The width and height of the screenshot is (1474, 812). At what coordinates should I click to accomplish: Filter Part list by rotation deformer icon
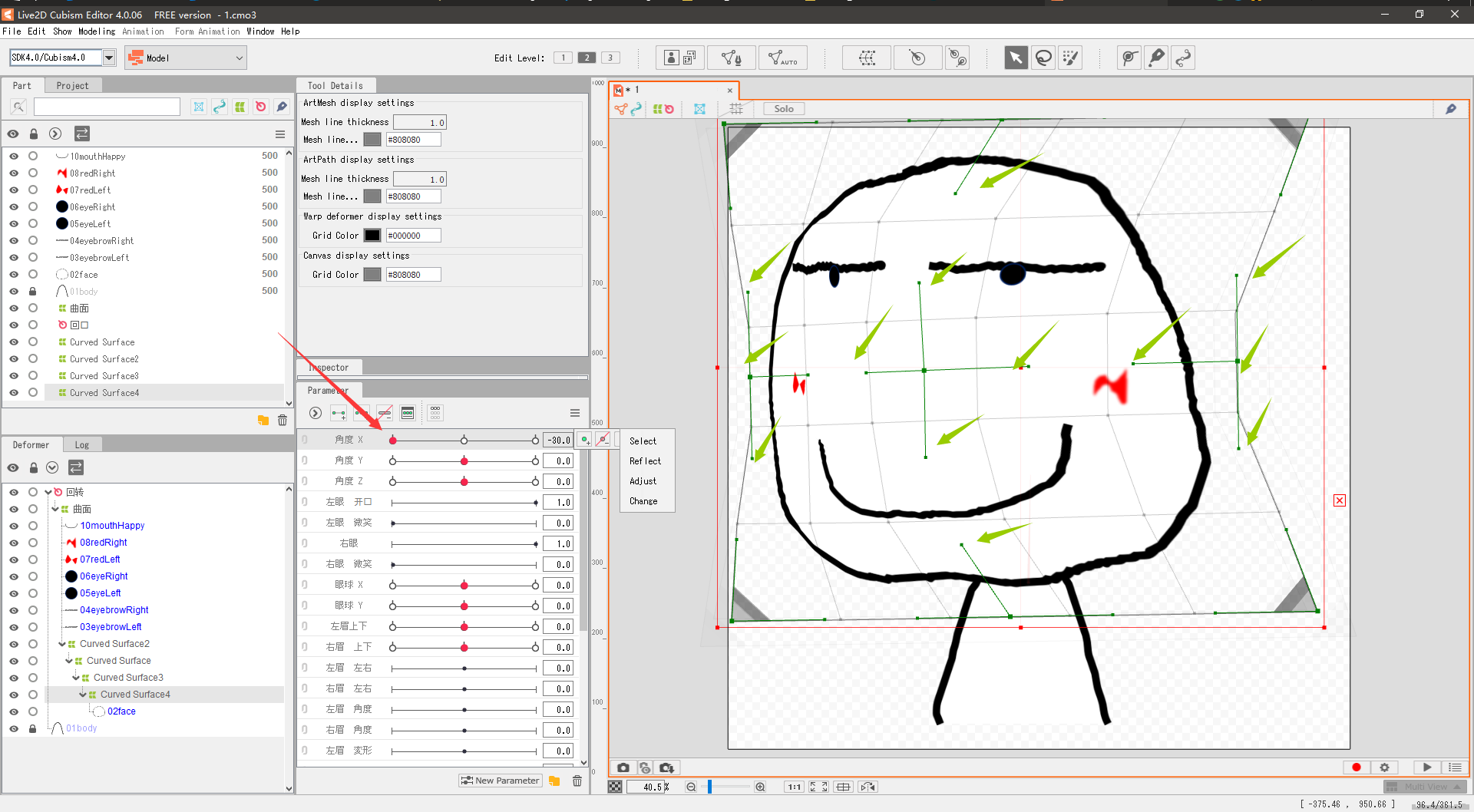(x=261, y=107)
